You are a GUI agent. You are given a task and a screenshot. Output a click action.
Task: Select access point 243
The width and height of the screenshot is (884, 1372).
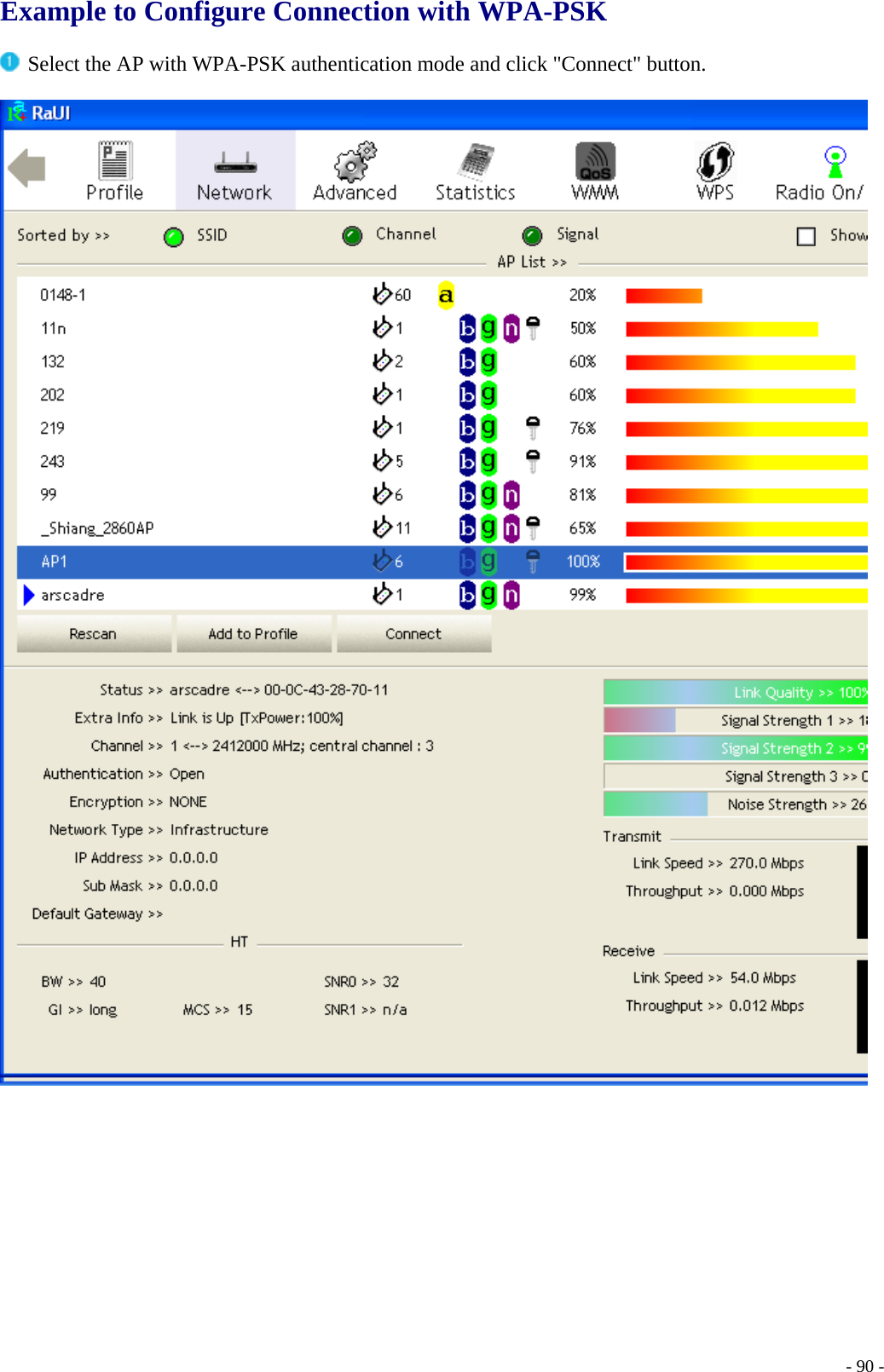tap(442, 461)
